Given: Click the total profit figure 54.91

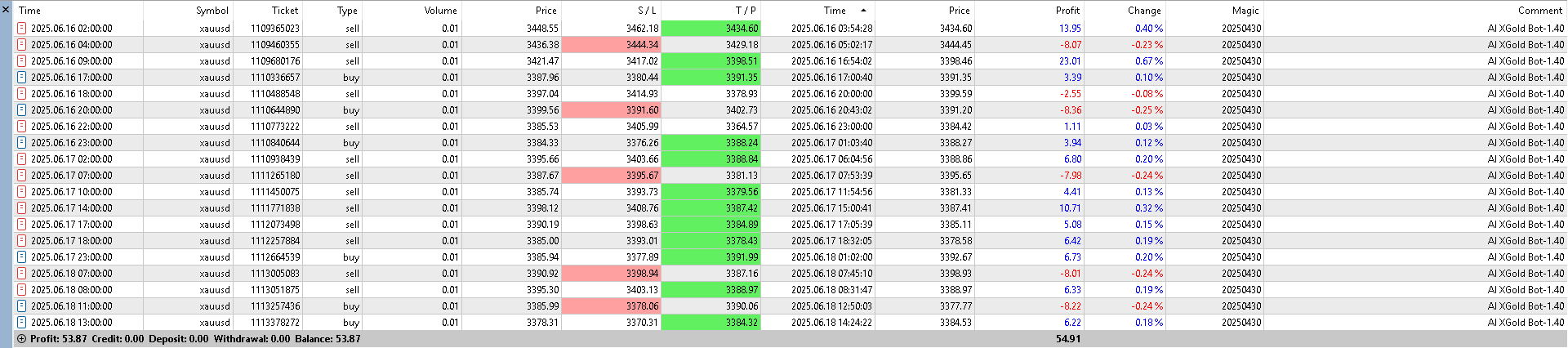Looking at the screenshot, I should pyautogui.click(x=1068, y=339).
